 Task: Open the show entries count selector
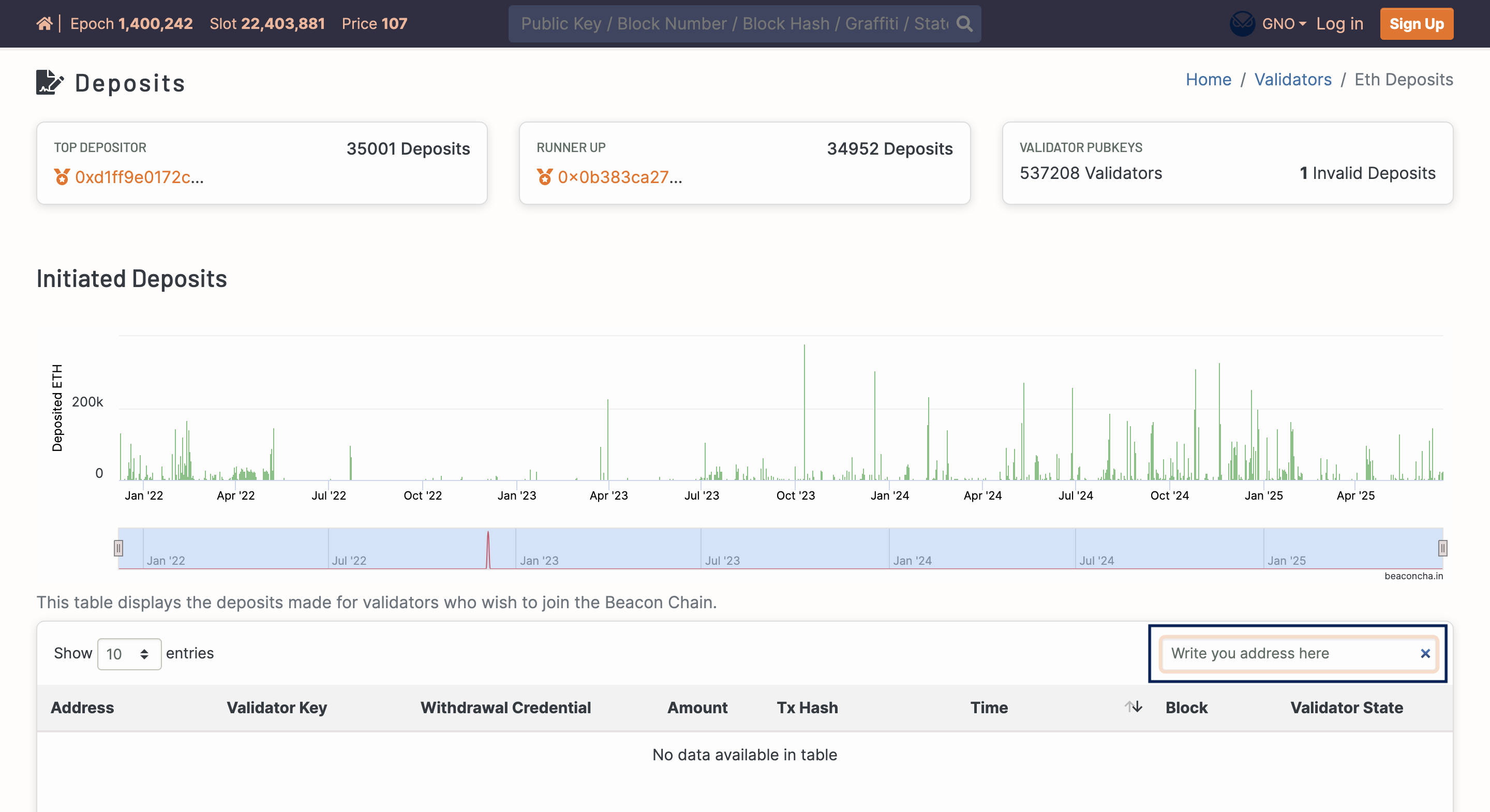pyautogui.click(x=129, y=654)
